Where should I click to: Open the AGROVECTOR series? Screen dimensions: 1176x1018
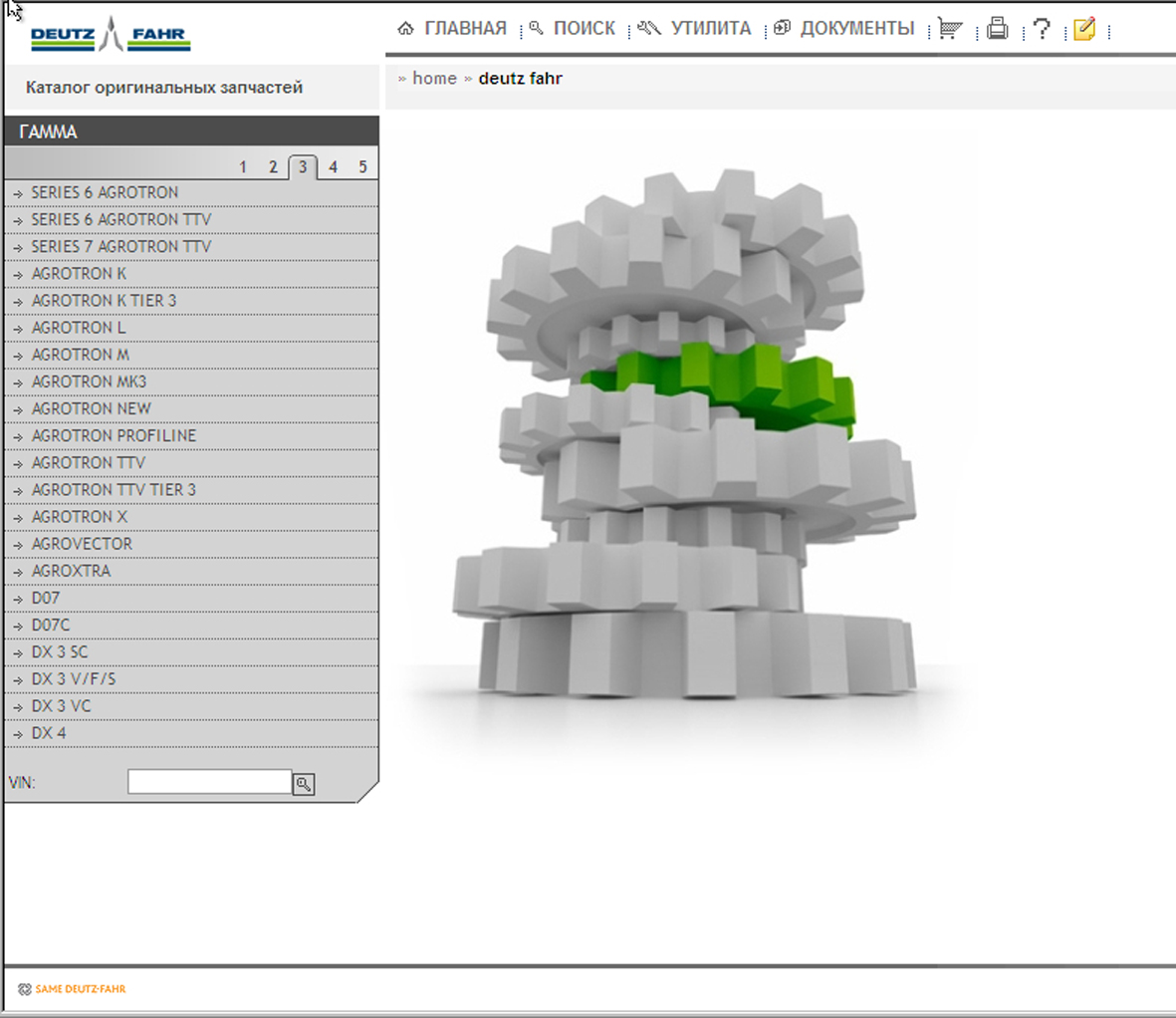(x=82, y=544)
